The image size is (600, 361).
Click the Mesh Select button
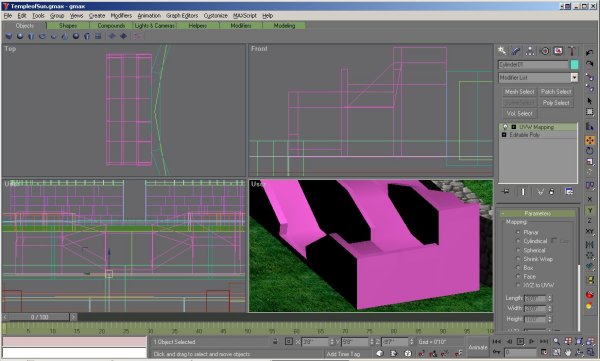click(x=519, y=91)
